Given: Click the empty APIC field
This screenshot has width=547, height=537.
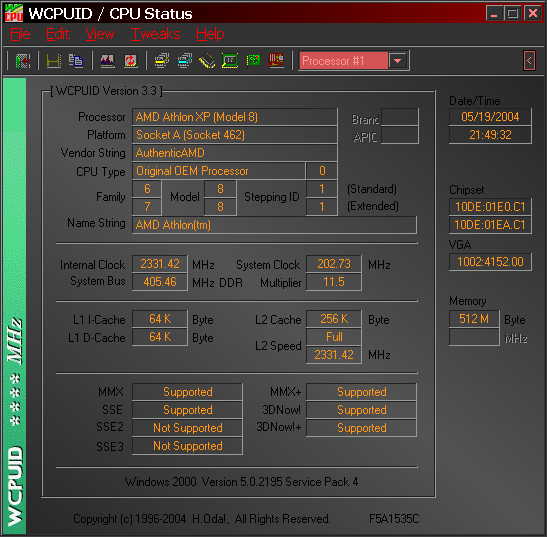Looking at the screenshot, I should [399, 135].
